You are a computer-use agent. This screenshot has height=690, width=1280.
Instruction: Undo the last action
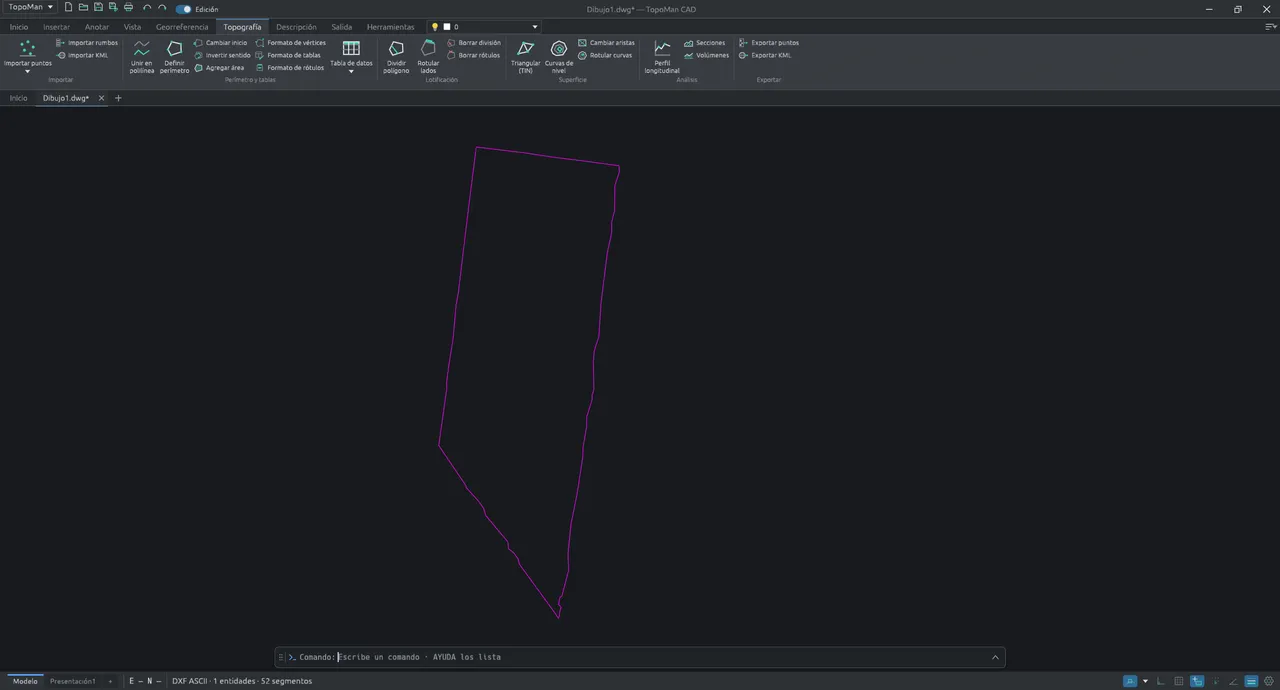point(147,8)
